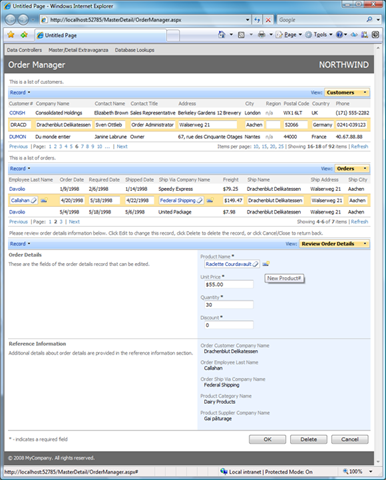Open a new blank browser tab
This screenshot has width=386, height=480.
pos(173,35)
